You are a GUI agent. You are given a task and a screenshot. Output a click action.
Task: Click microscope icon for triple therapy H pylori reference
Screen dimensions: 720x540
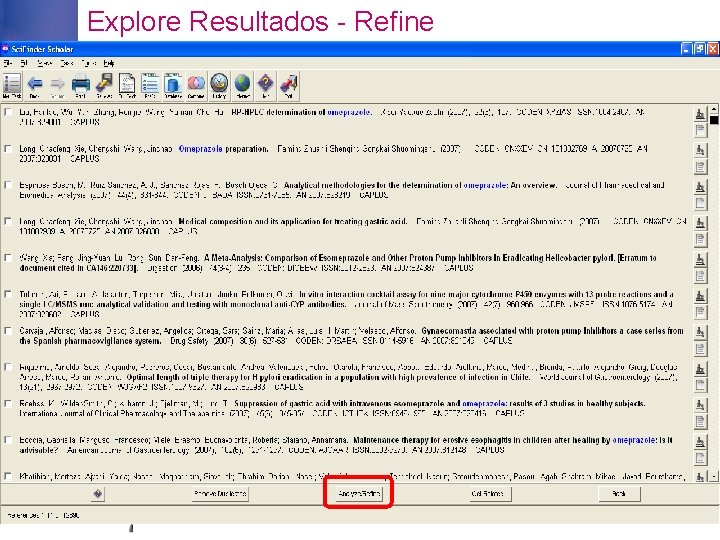(x=700, y=369)
